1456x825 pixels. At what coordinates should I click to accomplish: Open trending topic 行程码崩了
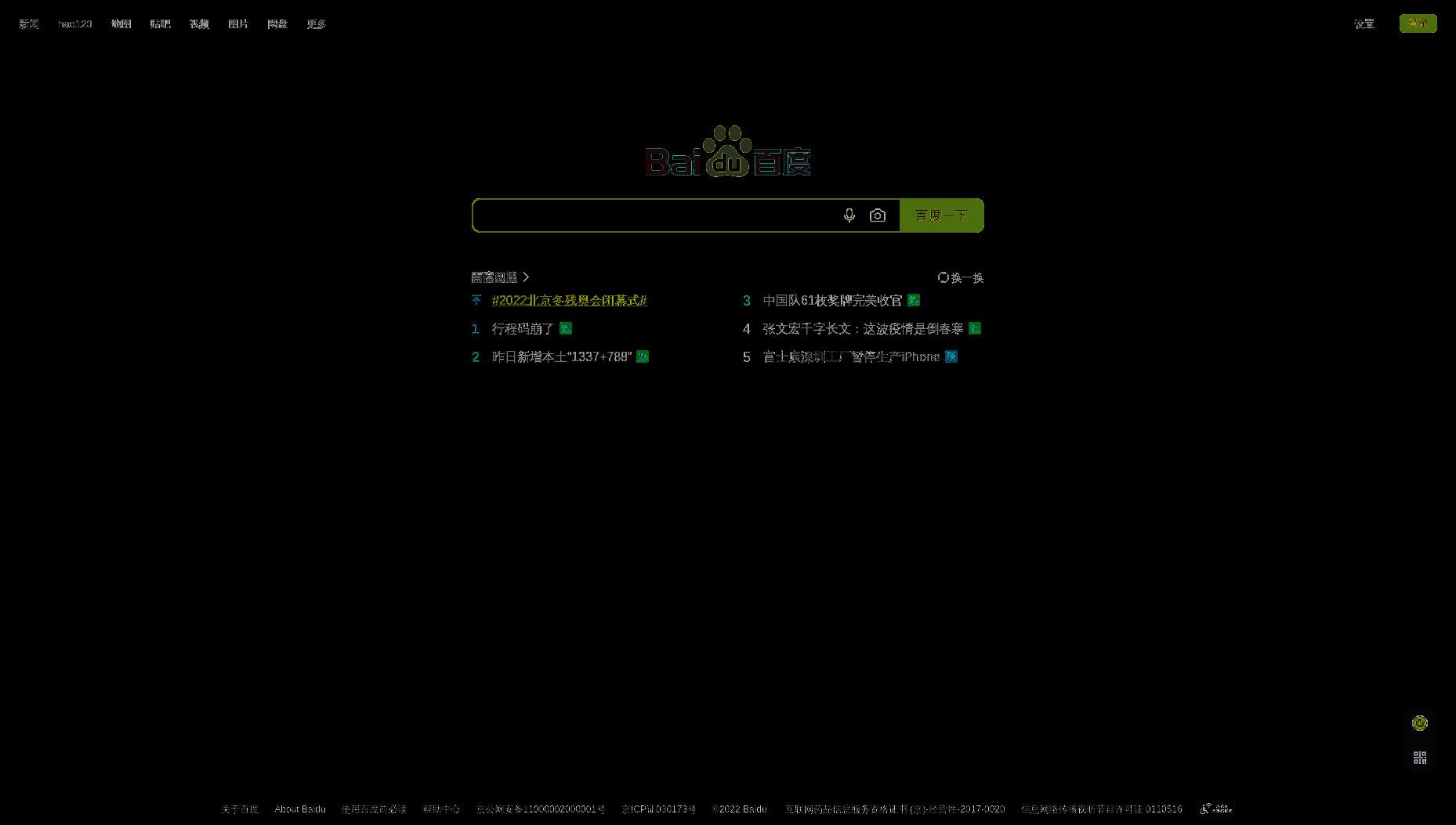click(523, 328)
